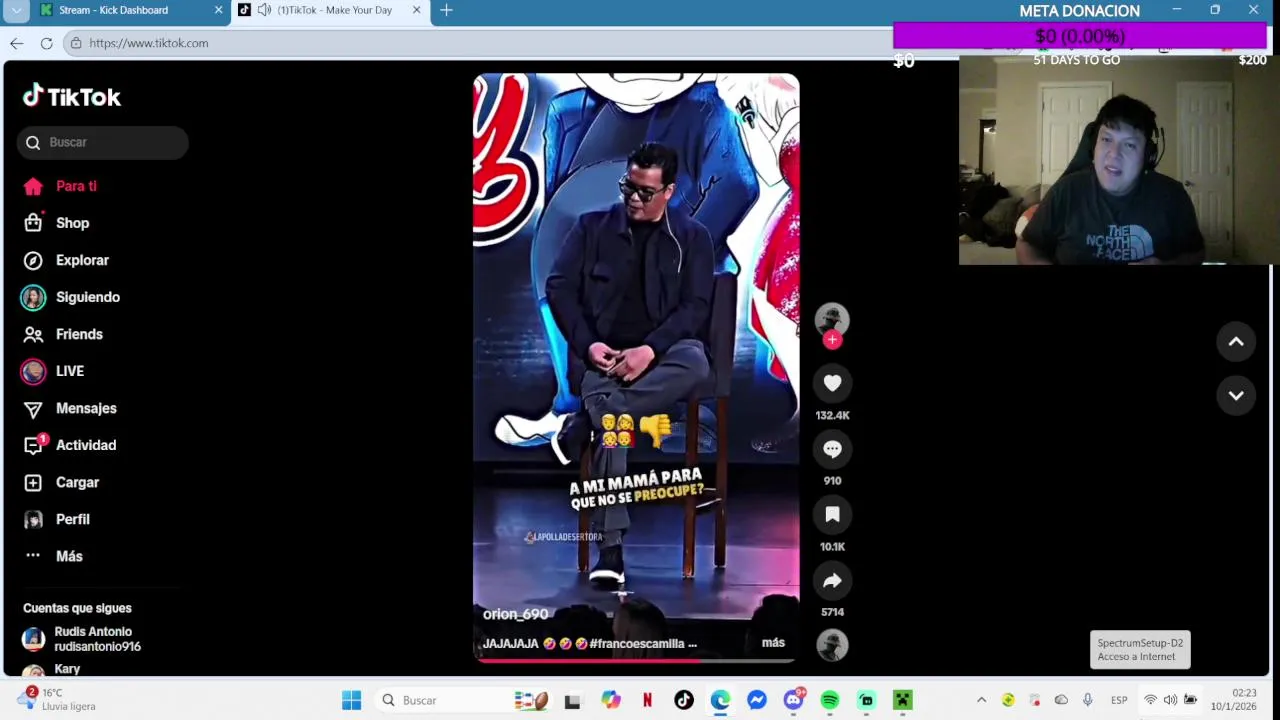Open Messenger from the taskbar

click(x=757, y=700)
